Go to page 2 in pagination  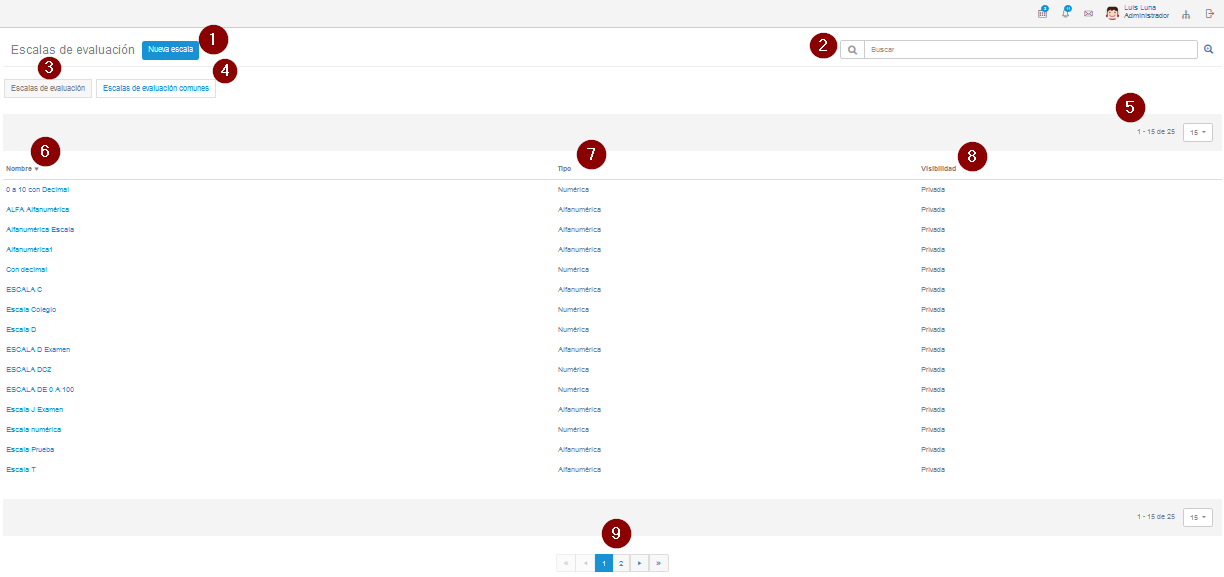[x=621, y=563]
